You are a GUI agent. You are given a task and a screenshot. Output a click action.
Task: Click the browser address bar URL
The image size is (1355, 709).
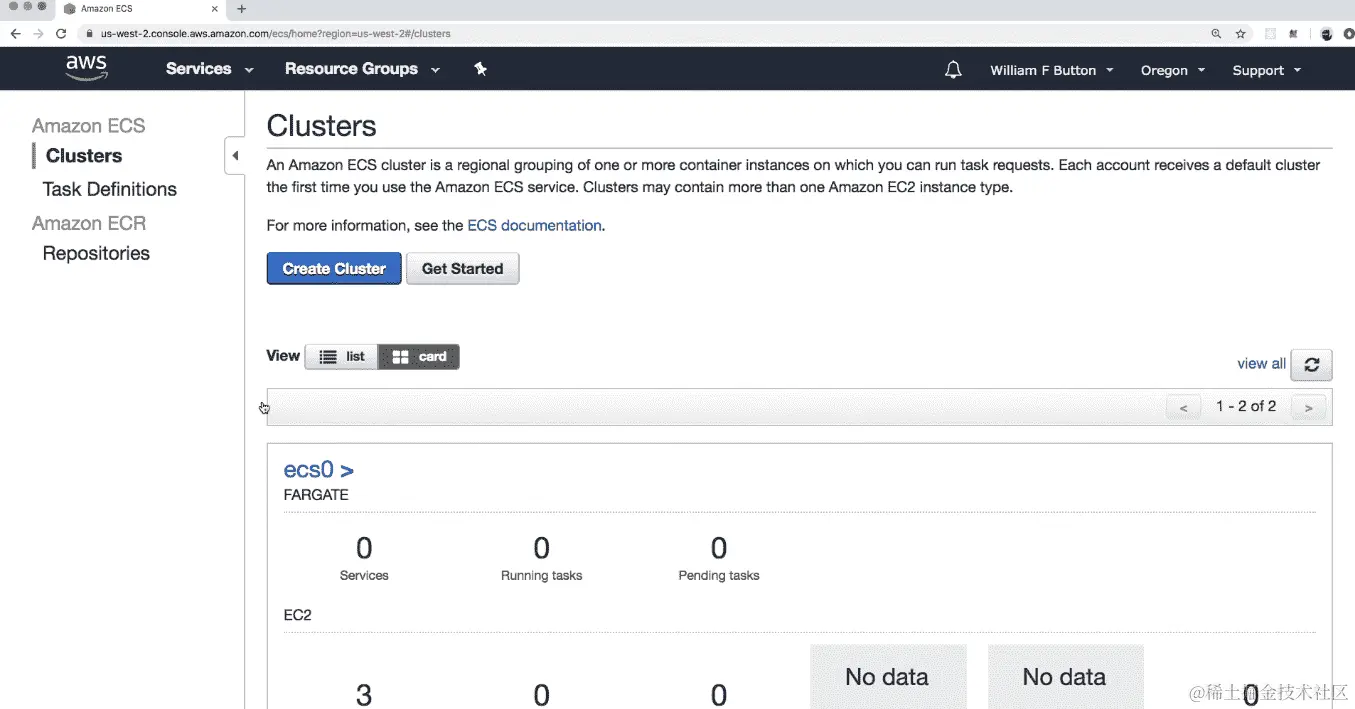(275, 33)
